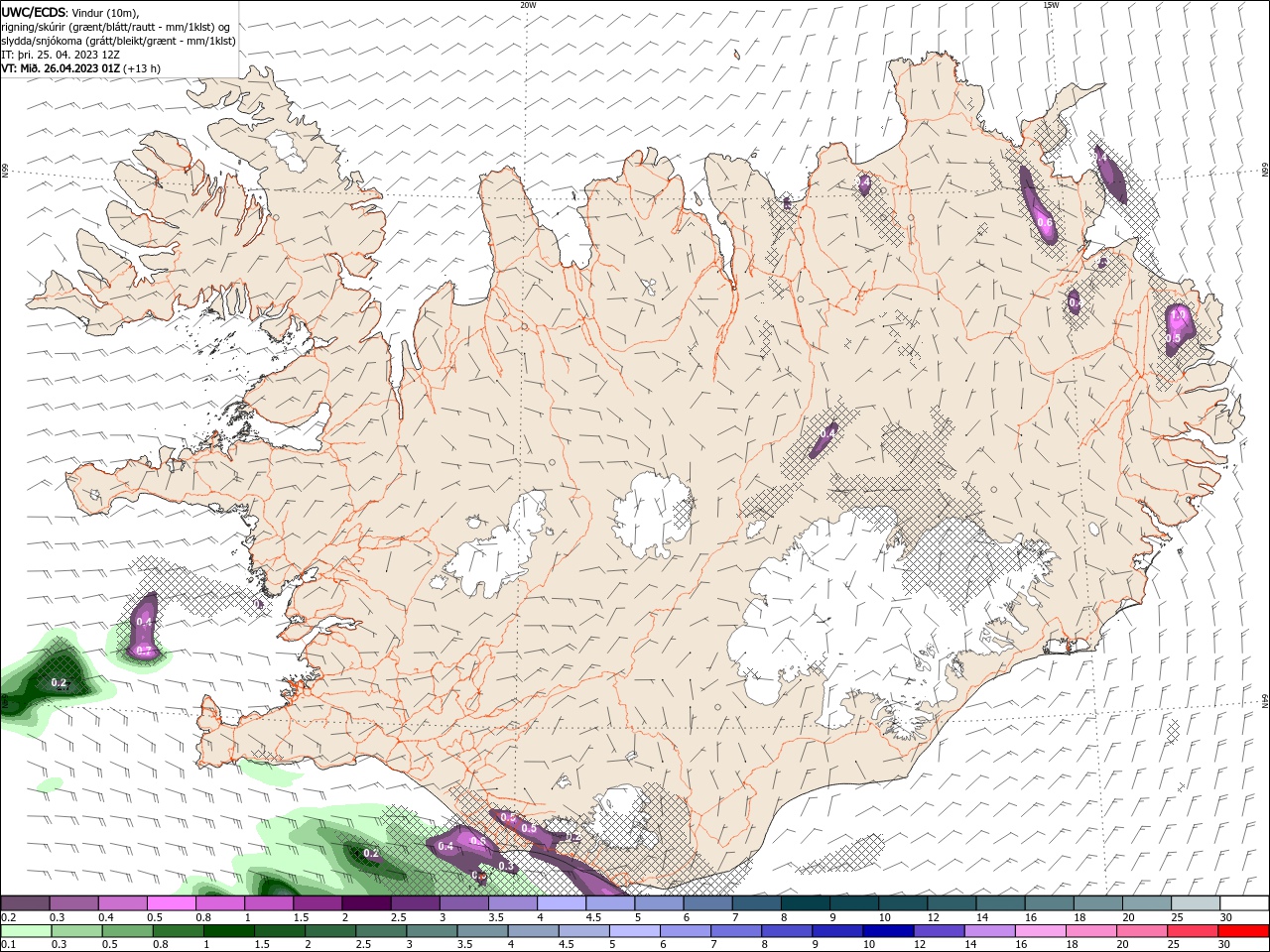Click the 0.4 label in the central highland snow patch

click(x=826, y=433)
